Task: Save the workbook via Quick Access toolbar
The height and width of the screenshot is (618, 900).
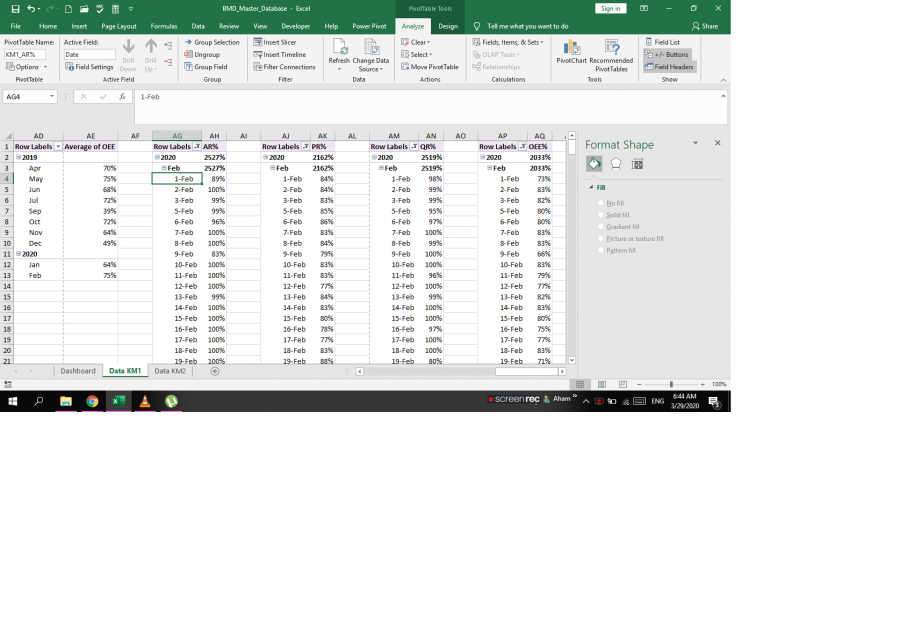Action: (15, 9)
